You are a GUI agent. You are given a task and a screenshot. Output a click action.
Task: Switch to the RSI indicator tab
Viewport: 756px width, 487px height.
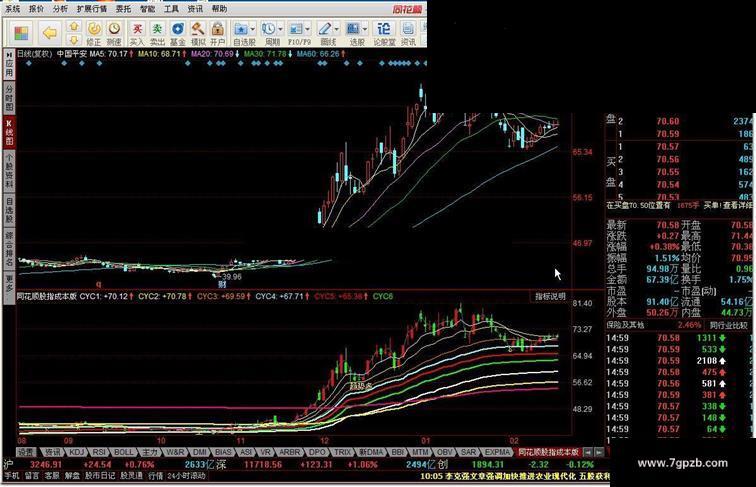pos(99,452)
